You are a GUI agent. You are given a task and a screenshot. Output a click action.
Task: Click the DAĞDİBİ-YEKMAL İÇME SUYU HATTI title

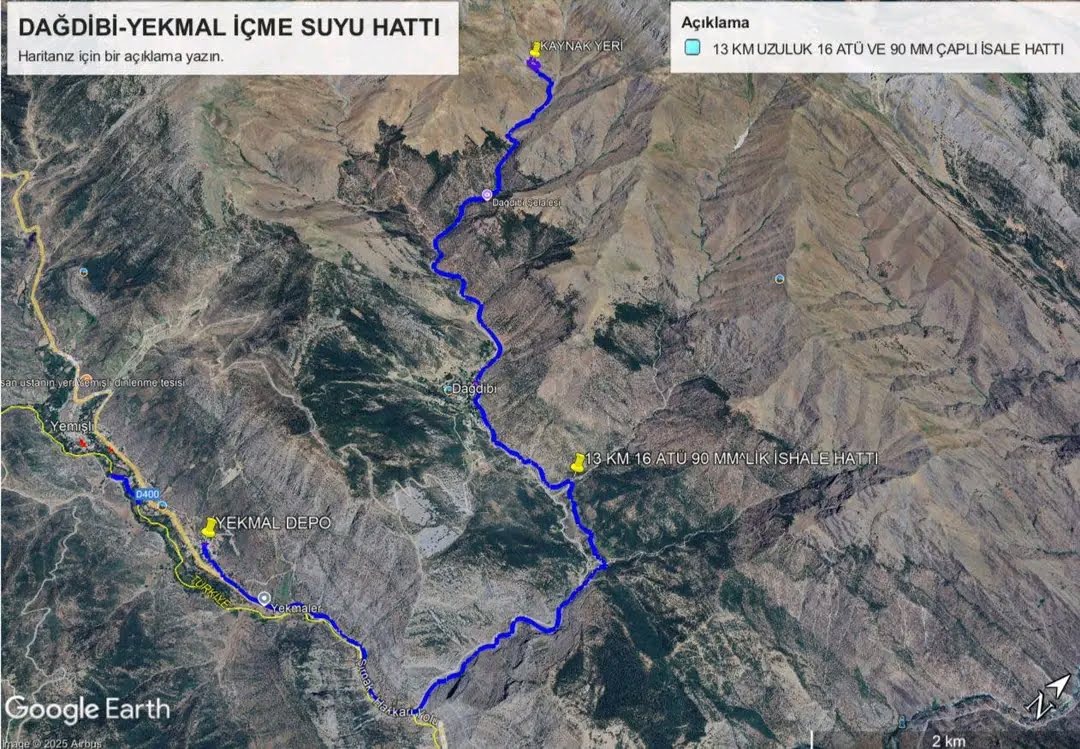(x=229, y=26)
